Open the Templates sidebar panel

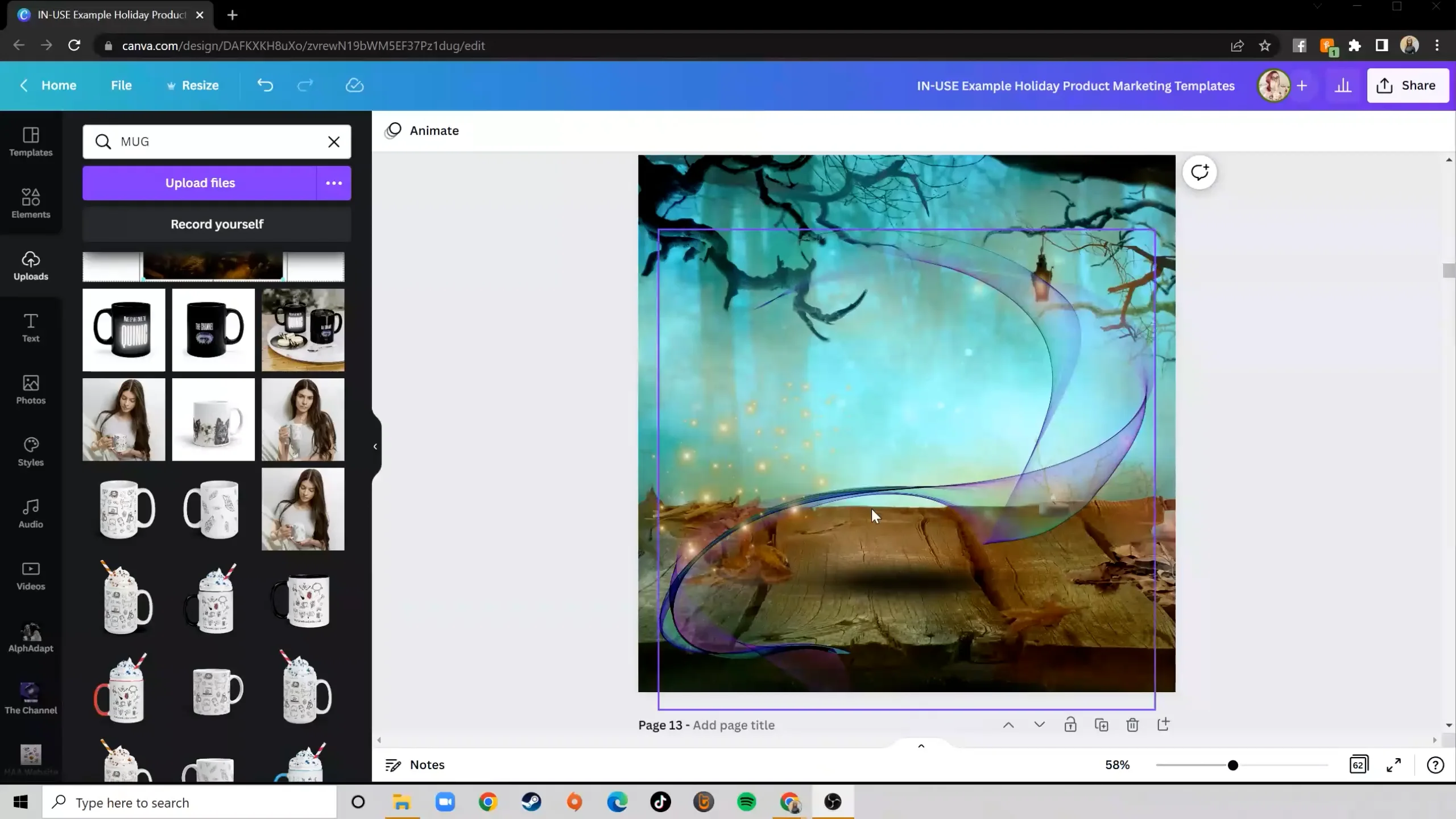31,142
